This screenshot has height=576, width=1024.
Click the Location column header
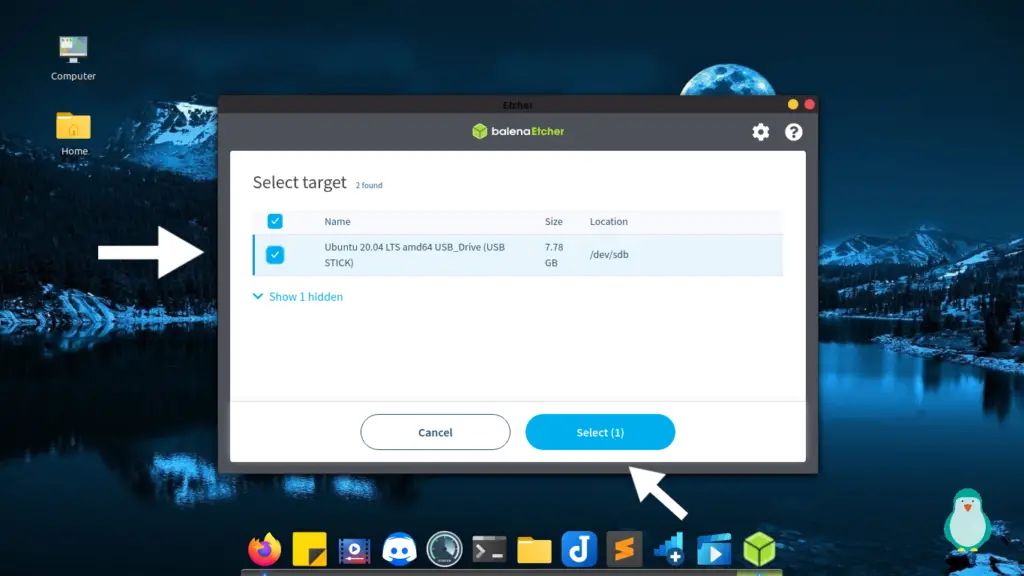point(609,221)
